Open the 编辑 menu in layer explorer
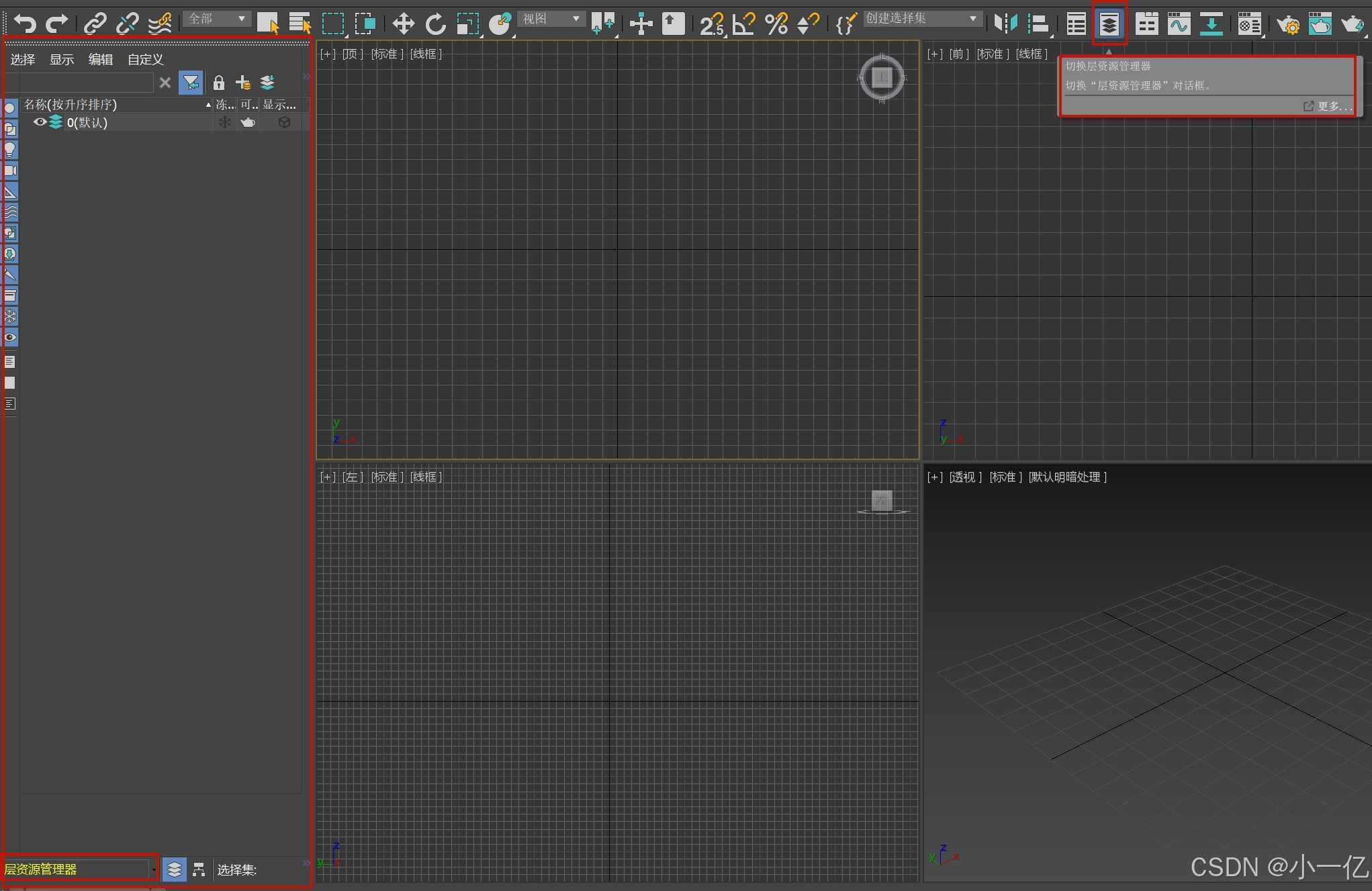The width and height of the screenshot is (1372, 891). pos(101,60)
